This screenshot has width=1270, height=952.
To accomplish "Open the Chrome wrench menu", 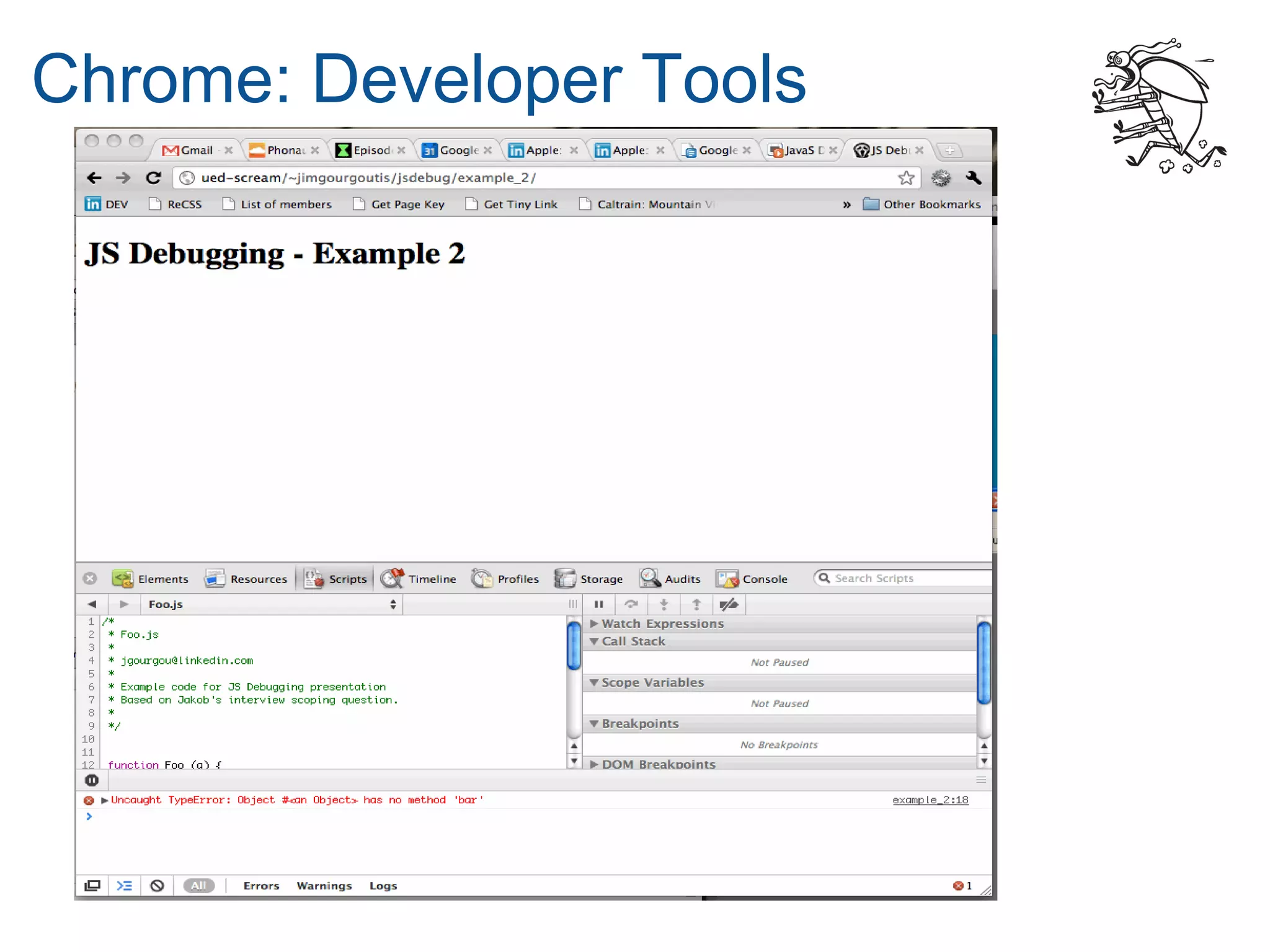I will coord(973,178).
